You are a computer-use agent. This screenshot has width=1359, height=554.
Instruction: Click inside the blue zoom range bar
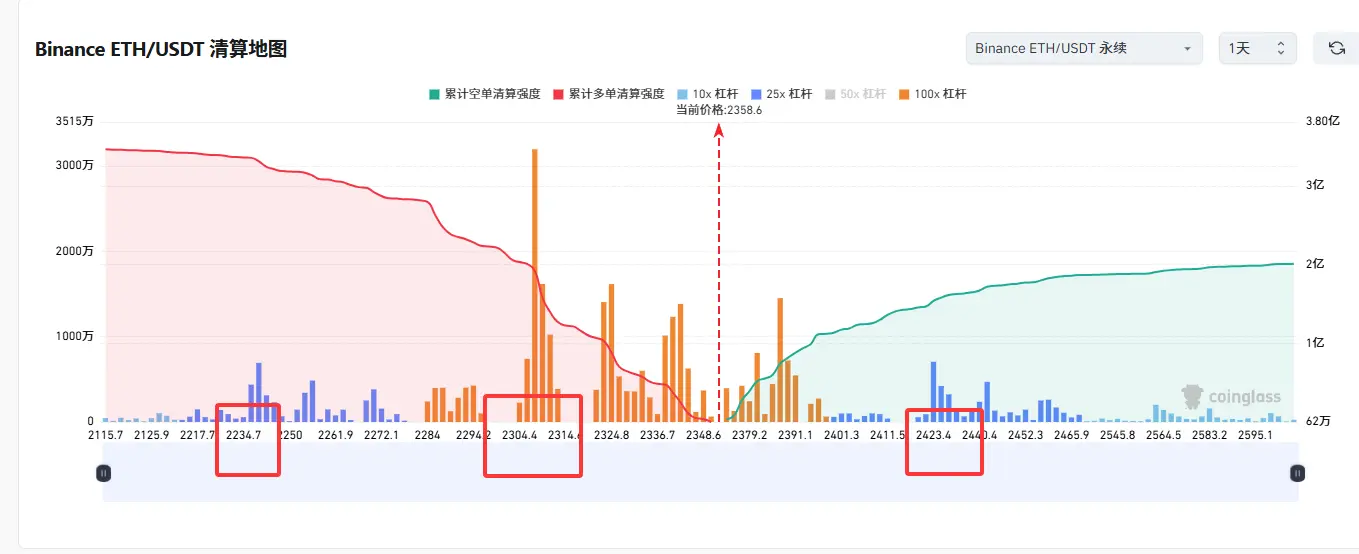700,473
